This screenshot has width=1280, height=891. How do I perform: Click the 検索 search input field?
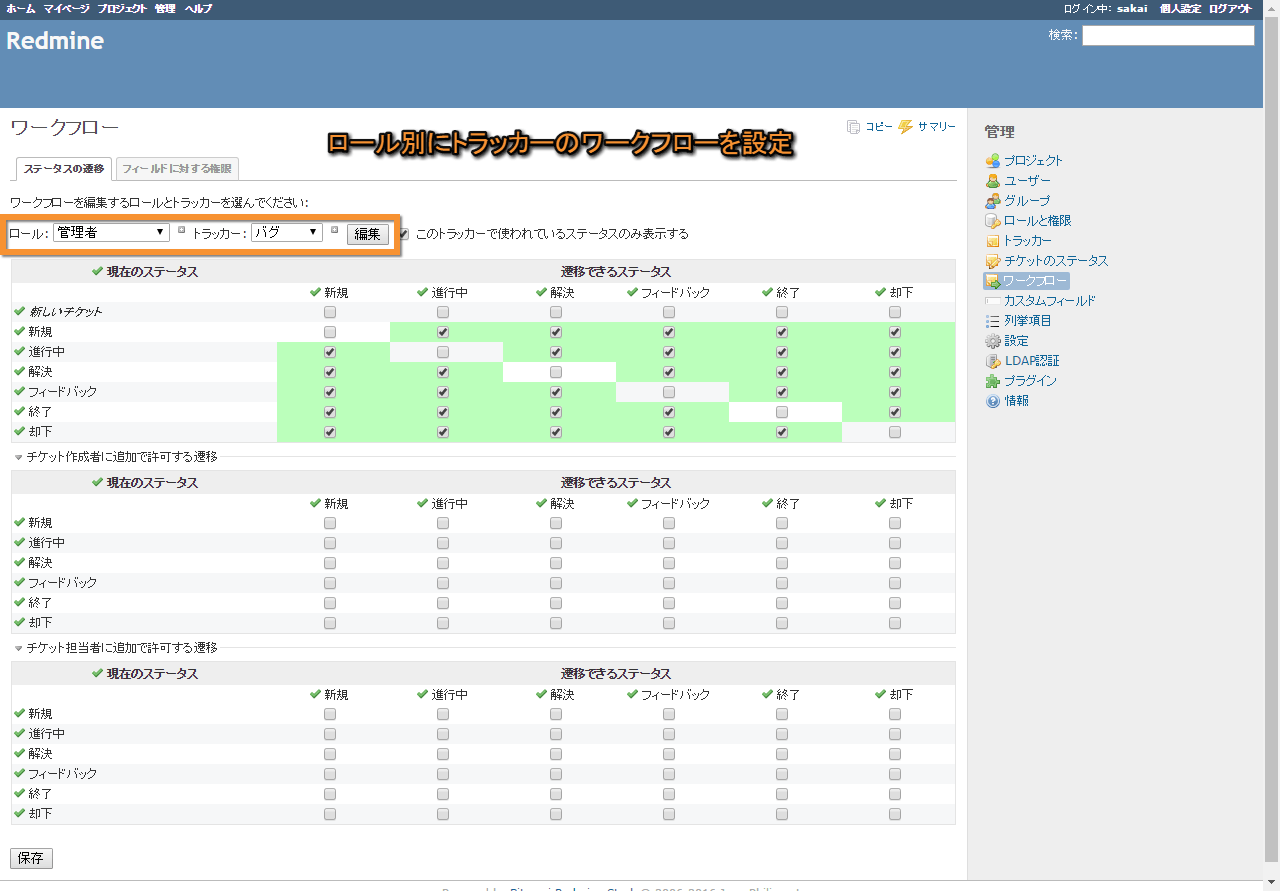[x=1168, y=35]
